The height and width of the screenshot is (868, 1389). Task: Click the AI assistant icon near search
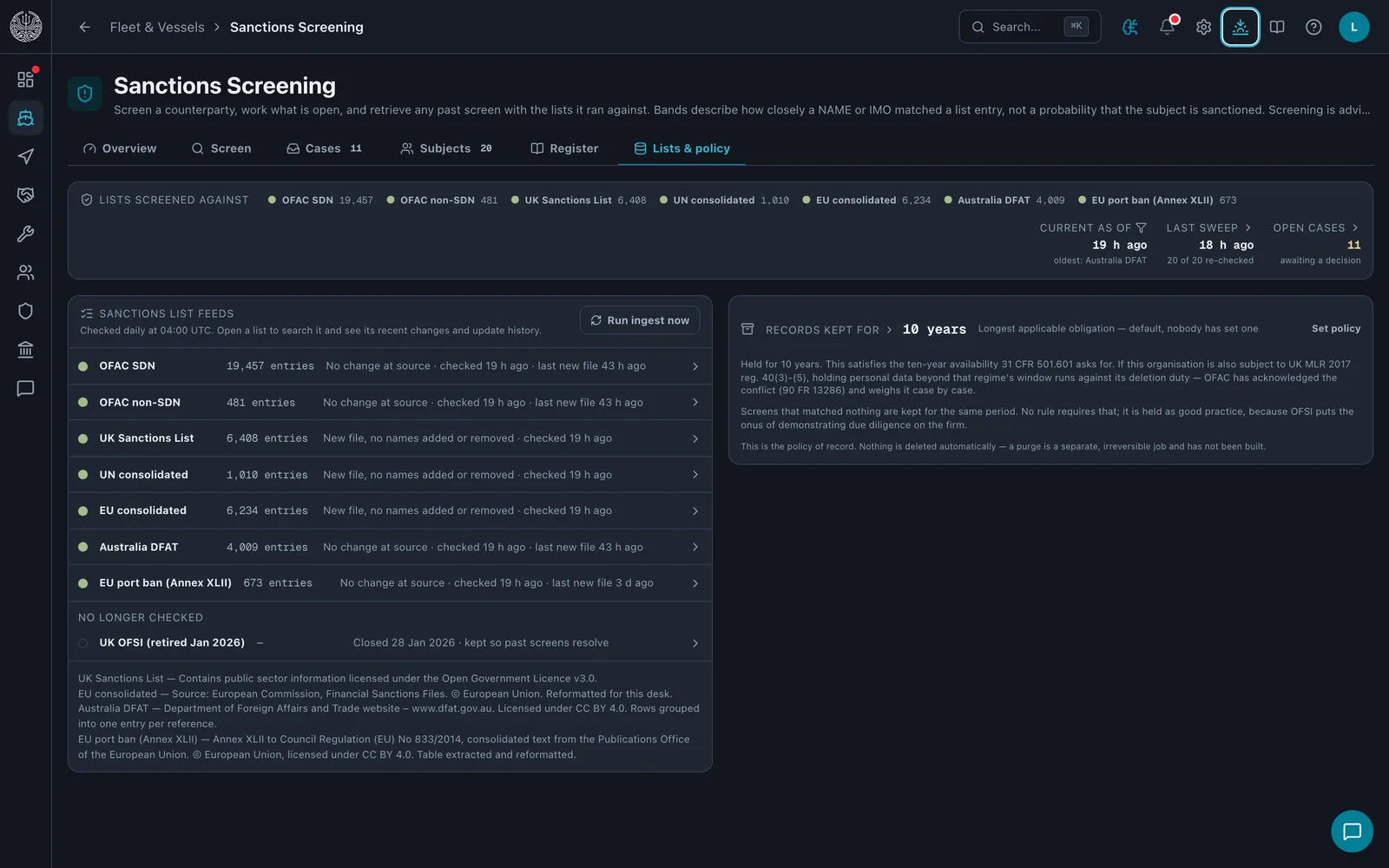click(x=1129, y=27)
